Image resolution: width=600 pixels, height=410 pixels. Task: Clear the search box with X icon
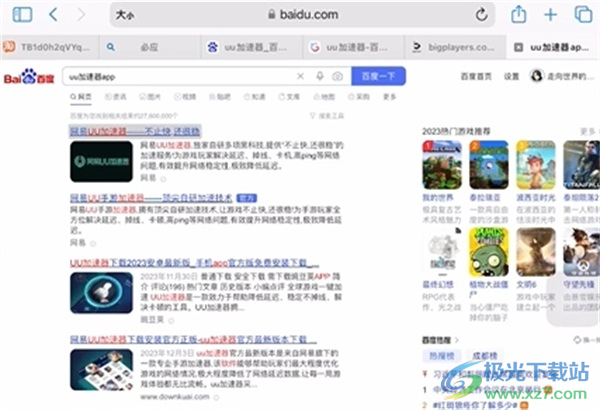(x=300, y=76)
